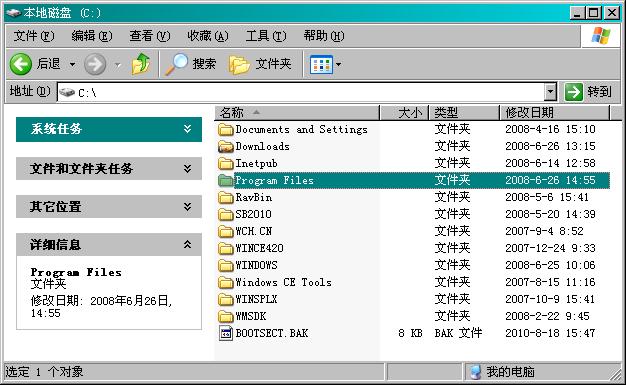Click the Forward arrow icon
626x385 pixels.
95,64
